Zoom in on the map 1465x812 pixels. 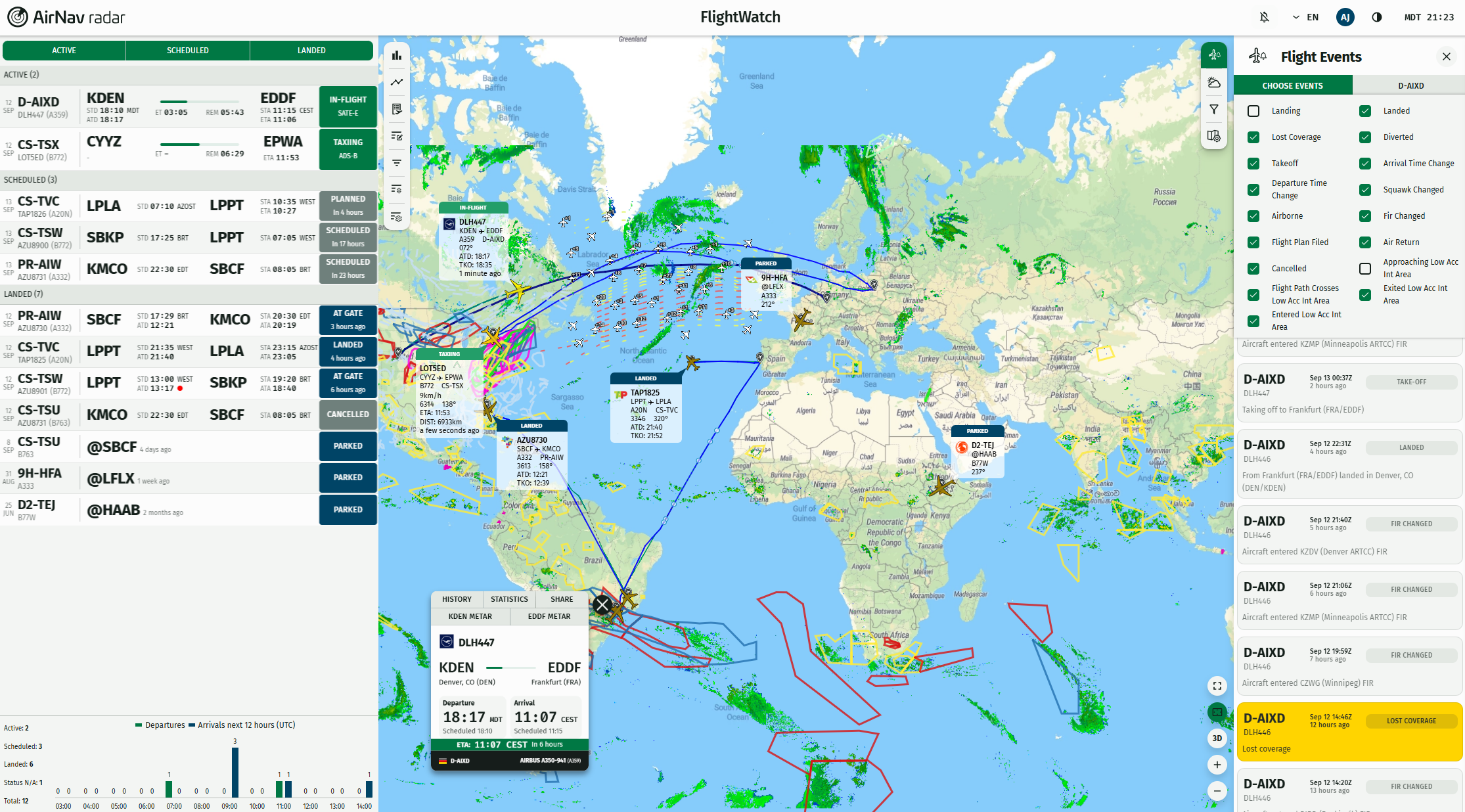[1217, 765]
